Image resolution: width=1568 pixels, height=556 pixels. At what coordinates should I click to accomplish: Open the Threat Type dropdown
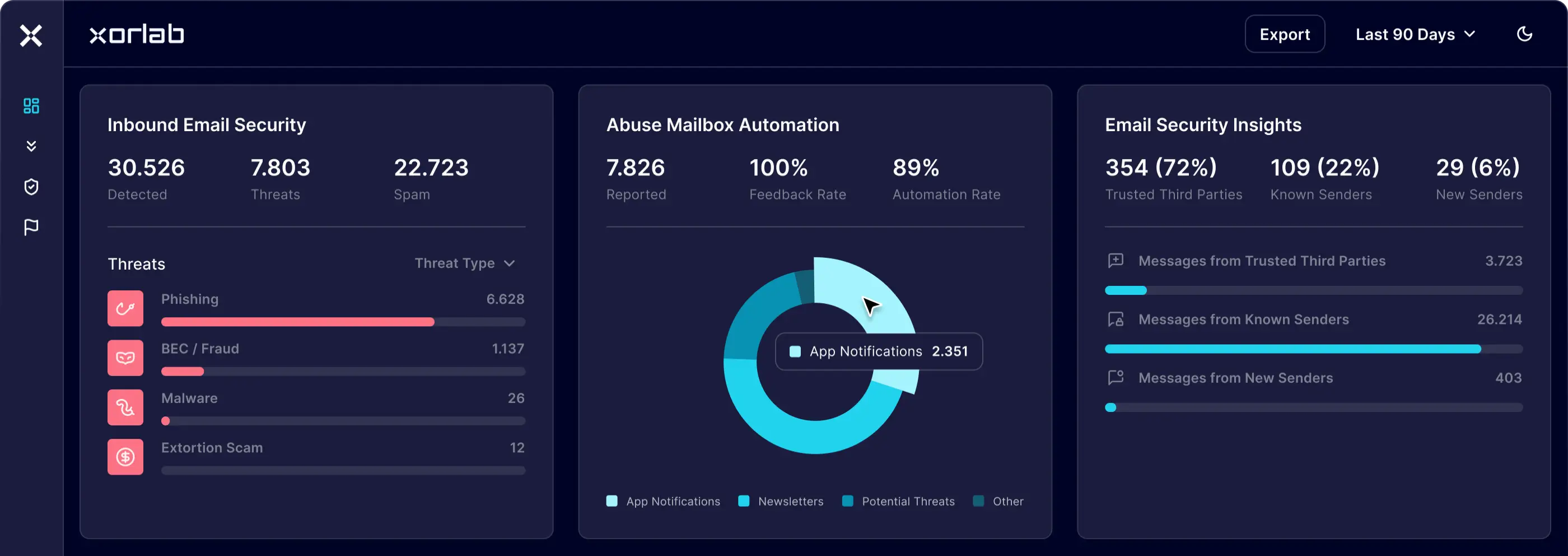[465, 263]
